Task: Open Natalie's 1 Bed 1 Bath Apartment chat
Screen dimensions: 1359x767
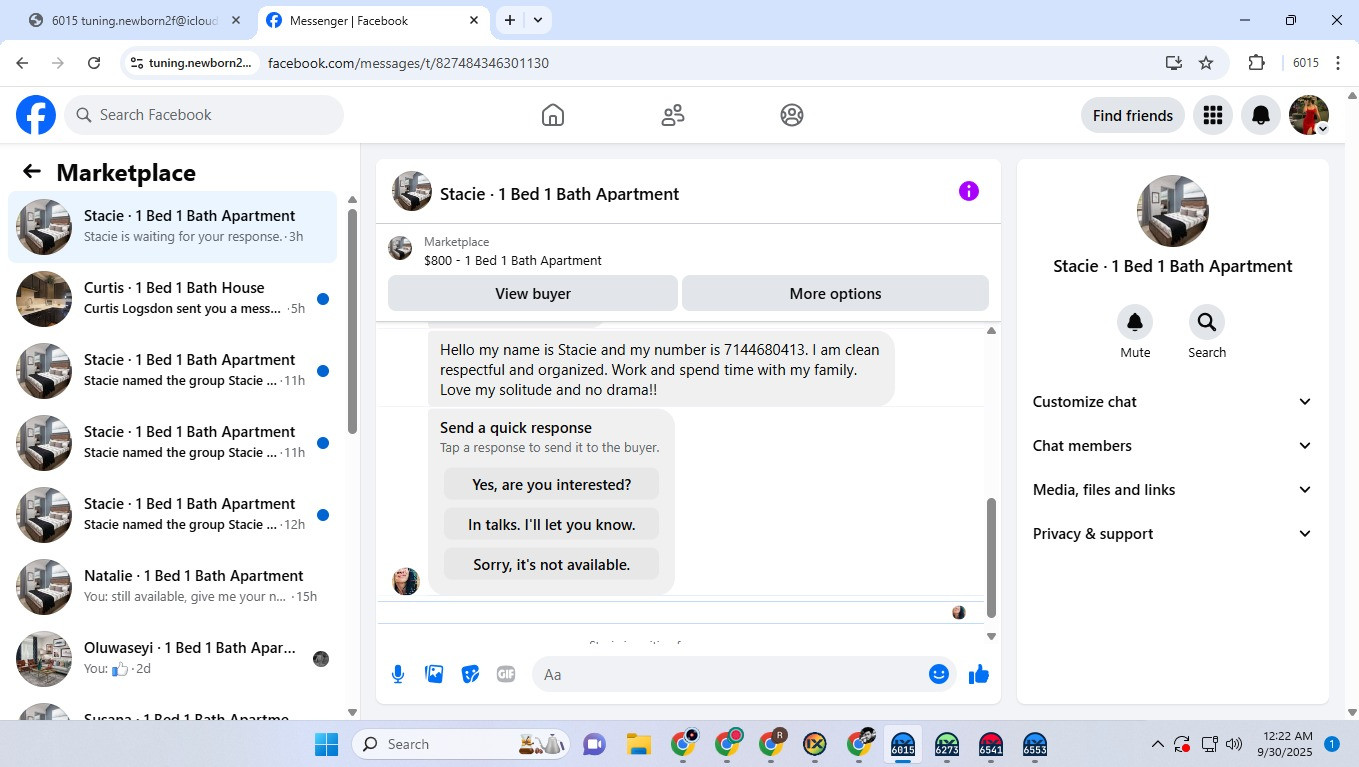Action: (173, 587)
